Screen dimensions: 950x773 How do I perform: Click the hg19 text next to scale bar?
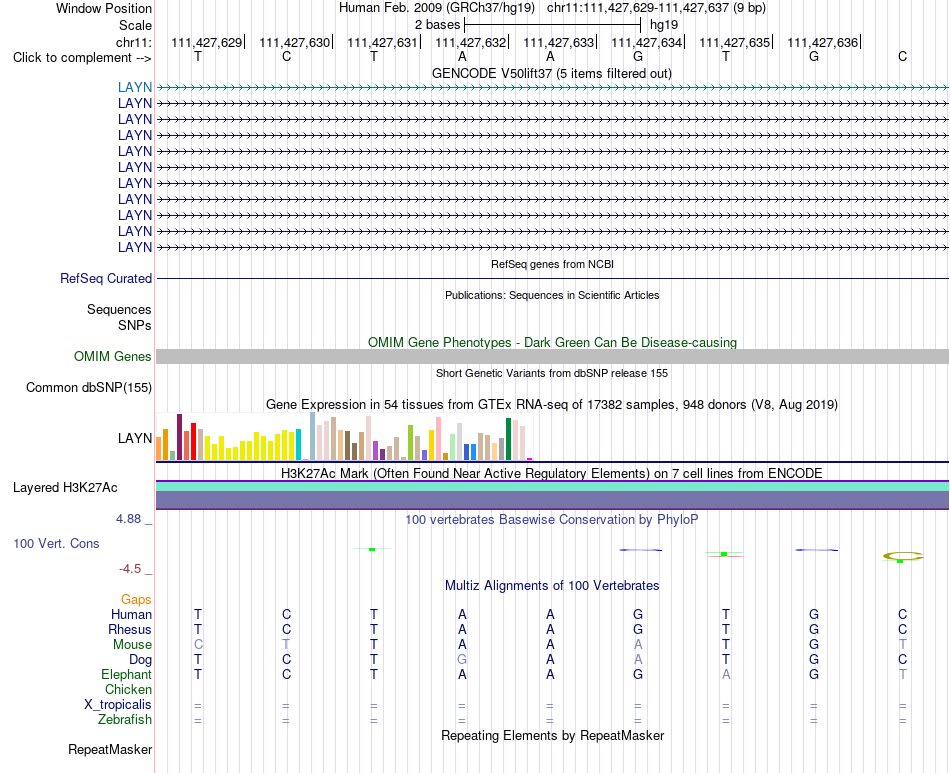tap(664, 25)
